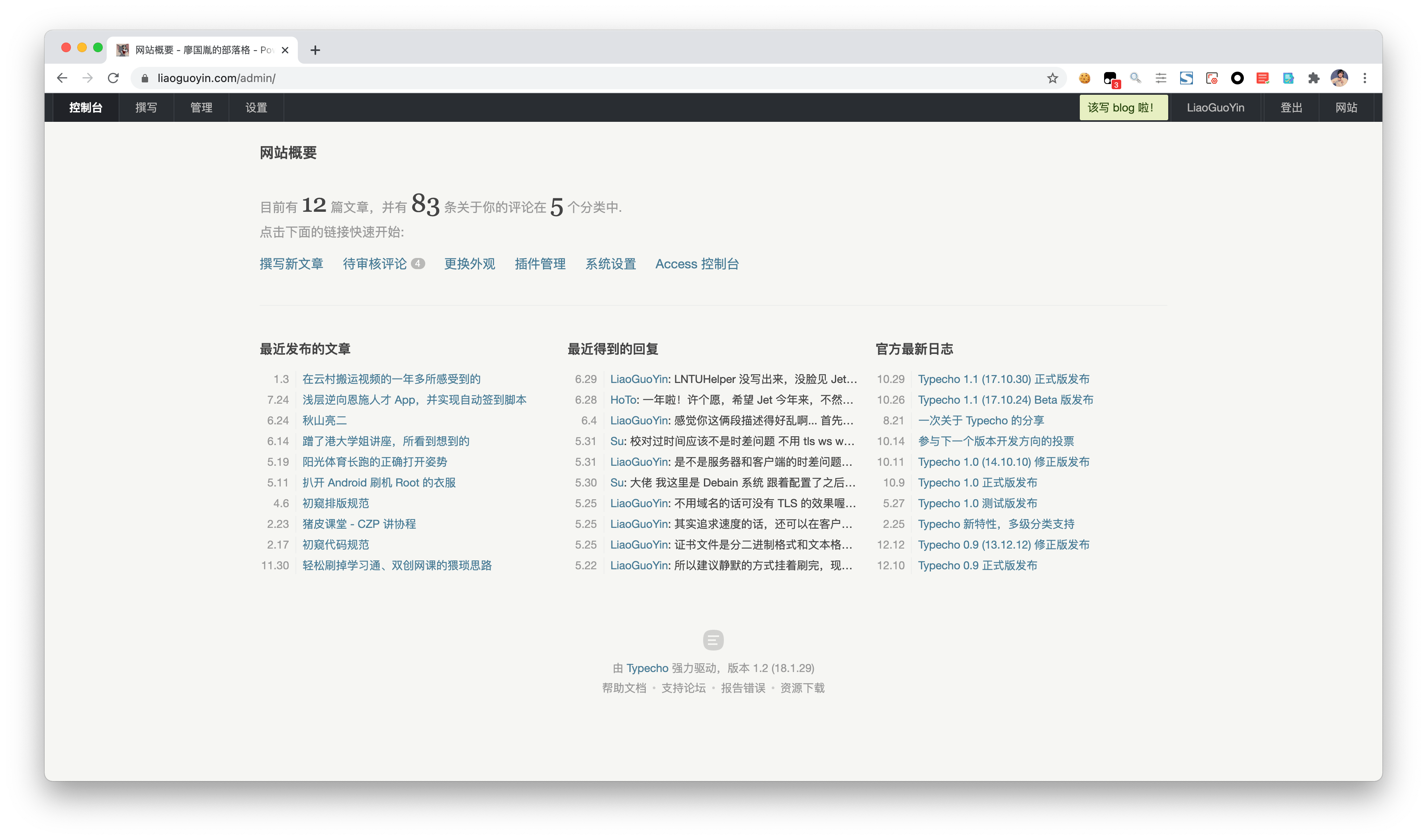The width and height of the screenshot is (1427, 840).
Task: Open the cookie extension icon
Action: [1085, 78]
